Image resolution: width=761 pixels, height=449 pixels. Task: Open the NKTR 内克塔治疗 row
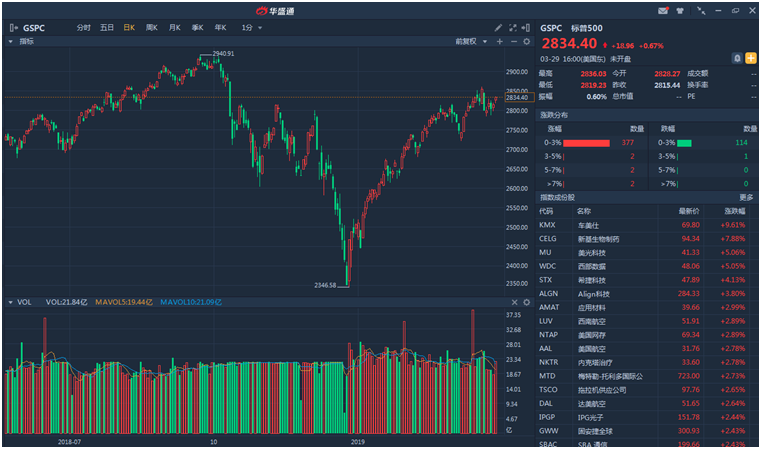[x=645, y=362]
